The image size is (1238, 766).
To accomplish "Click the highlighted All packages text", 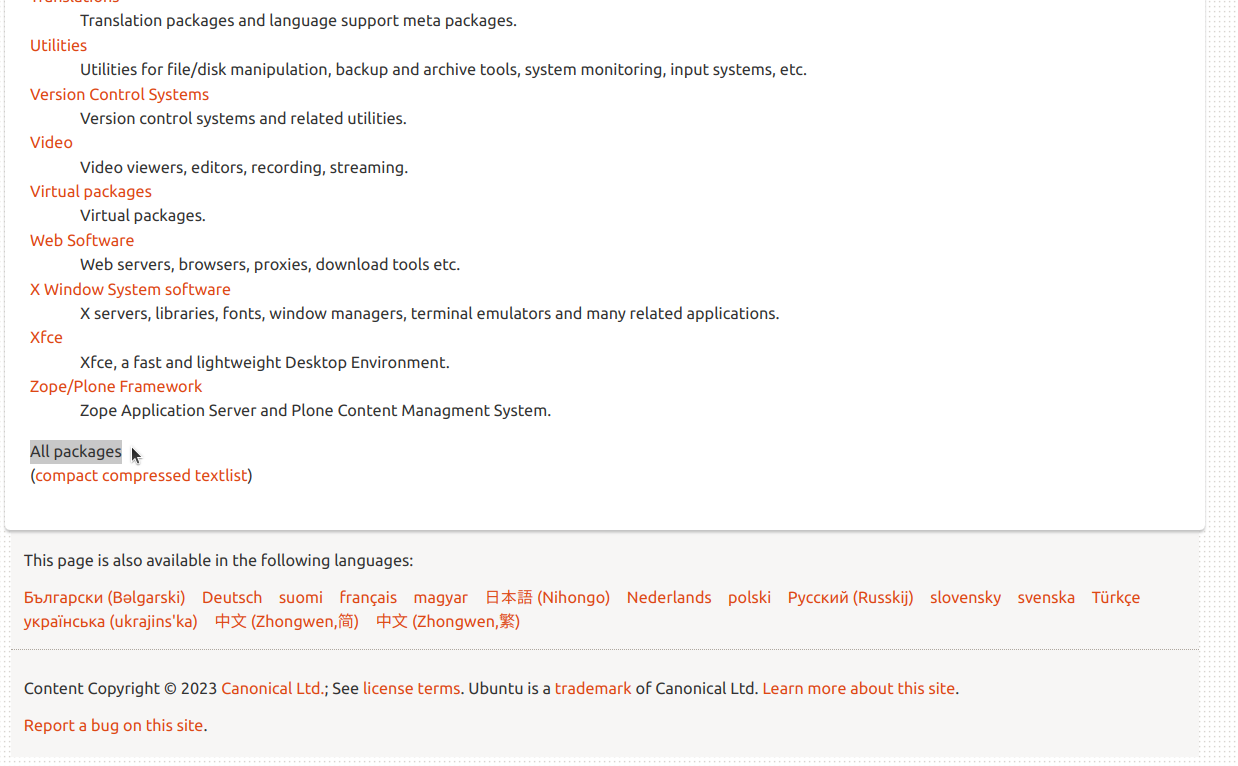I will (76, 452).
